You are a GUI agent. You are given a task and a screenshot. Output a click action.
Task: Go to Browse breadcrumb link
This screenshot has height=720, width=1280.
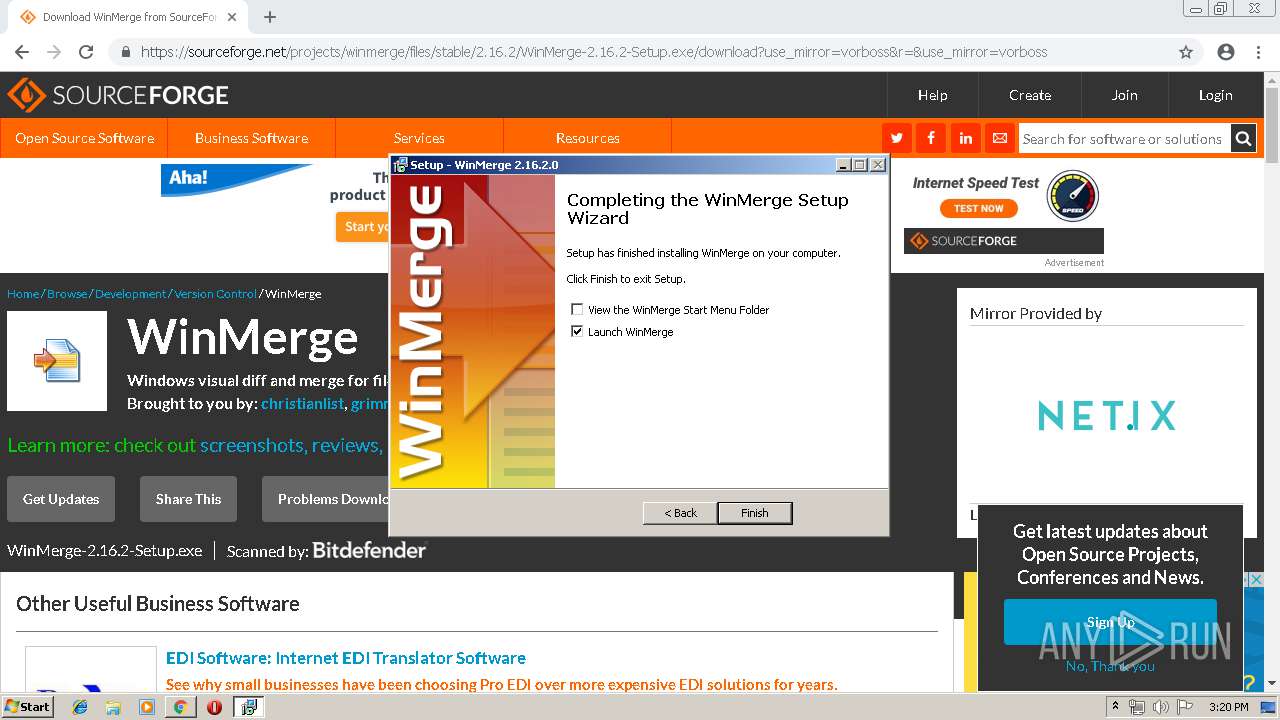(x=67, y=294)
